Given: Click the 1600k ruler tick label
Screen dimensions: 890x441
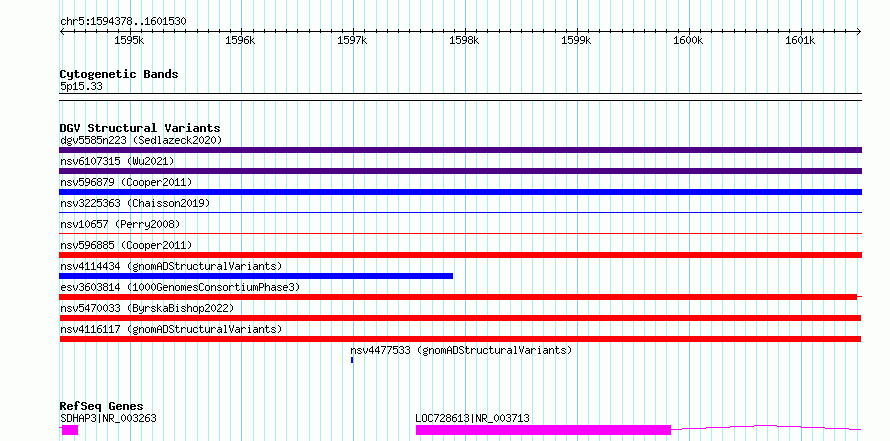Looking at the screenshot, I should [688, 41].
